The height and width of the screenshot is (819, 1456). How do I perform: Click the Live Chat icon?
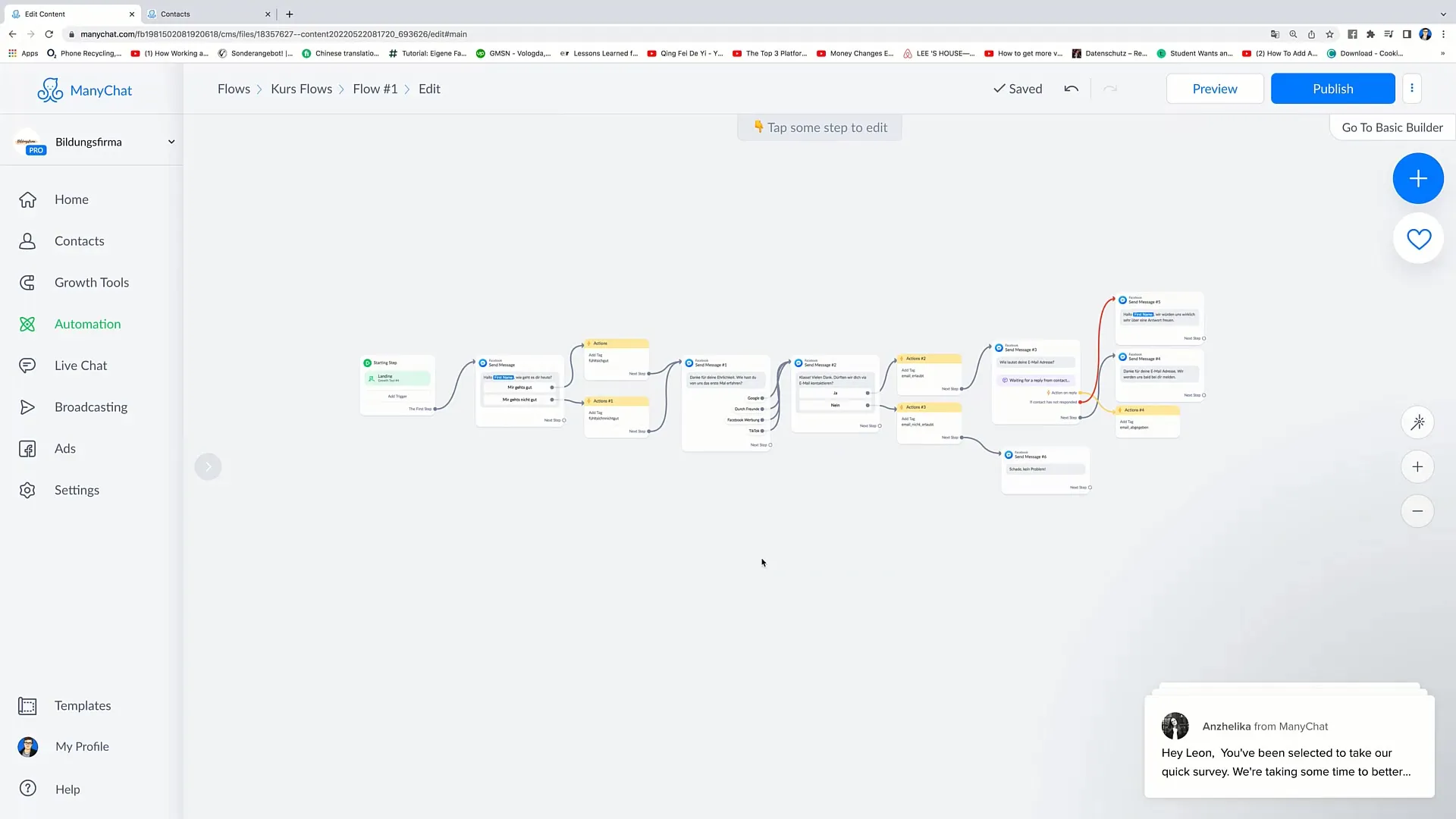point(27,365)
